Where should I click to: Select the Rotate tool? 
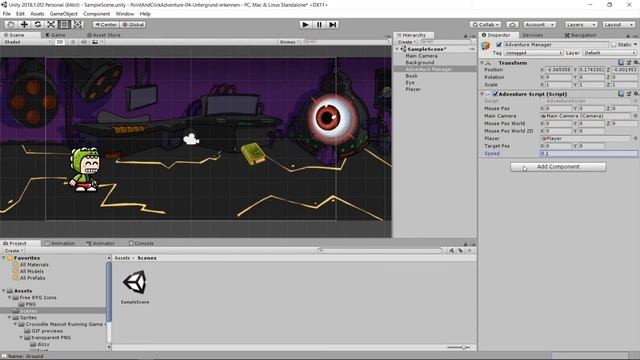38,24
